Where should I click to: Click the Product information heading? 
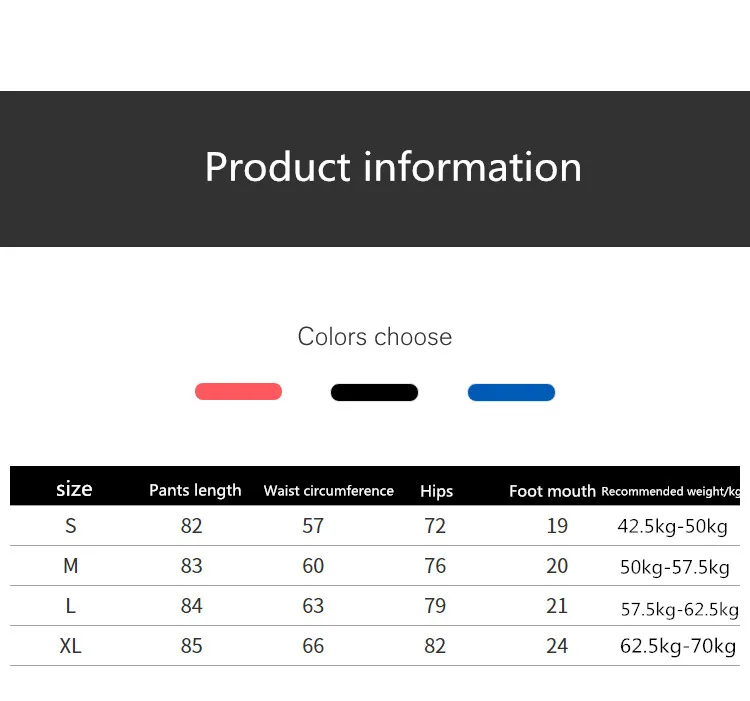click(x=393, y=167)
